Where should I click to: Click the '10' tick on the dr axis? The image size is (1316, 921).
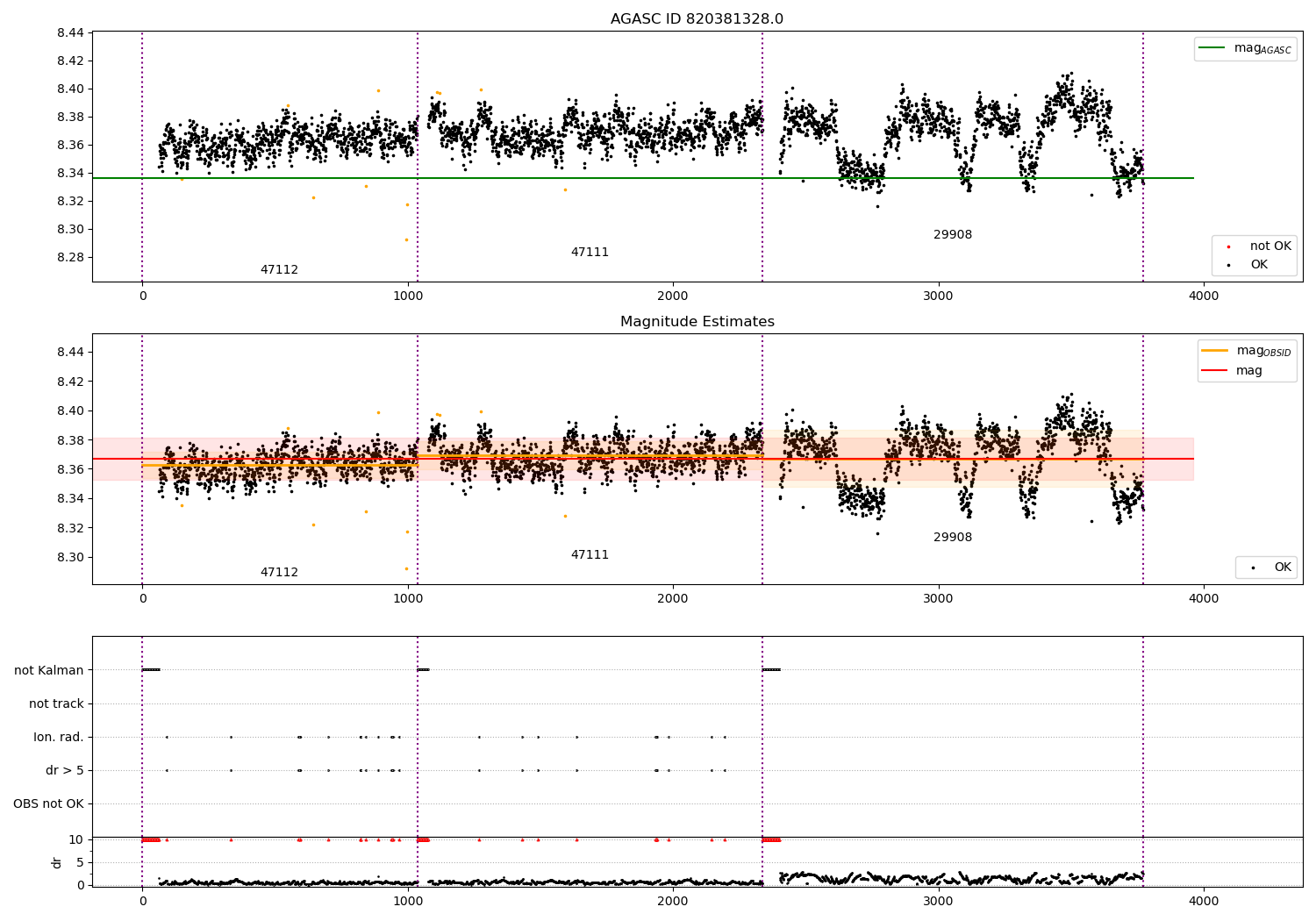click(77, 839)
